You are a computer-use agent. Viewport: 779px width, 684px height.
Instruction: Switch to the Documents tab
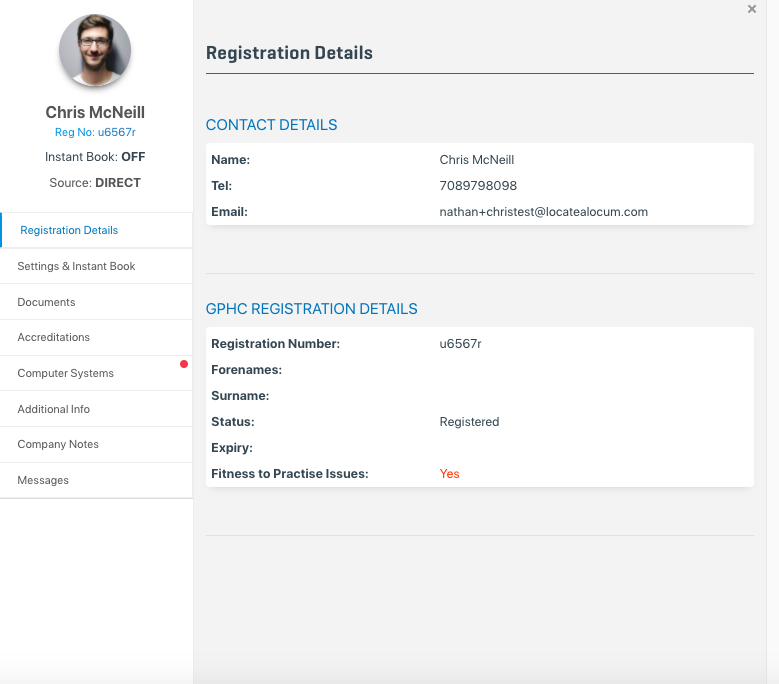[46, 302]
